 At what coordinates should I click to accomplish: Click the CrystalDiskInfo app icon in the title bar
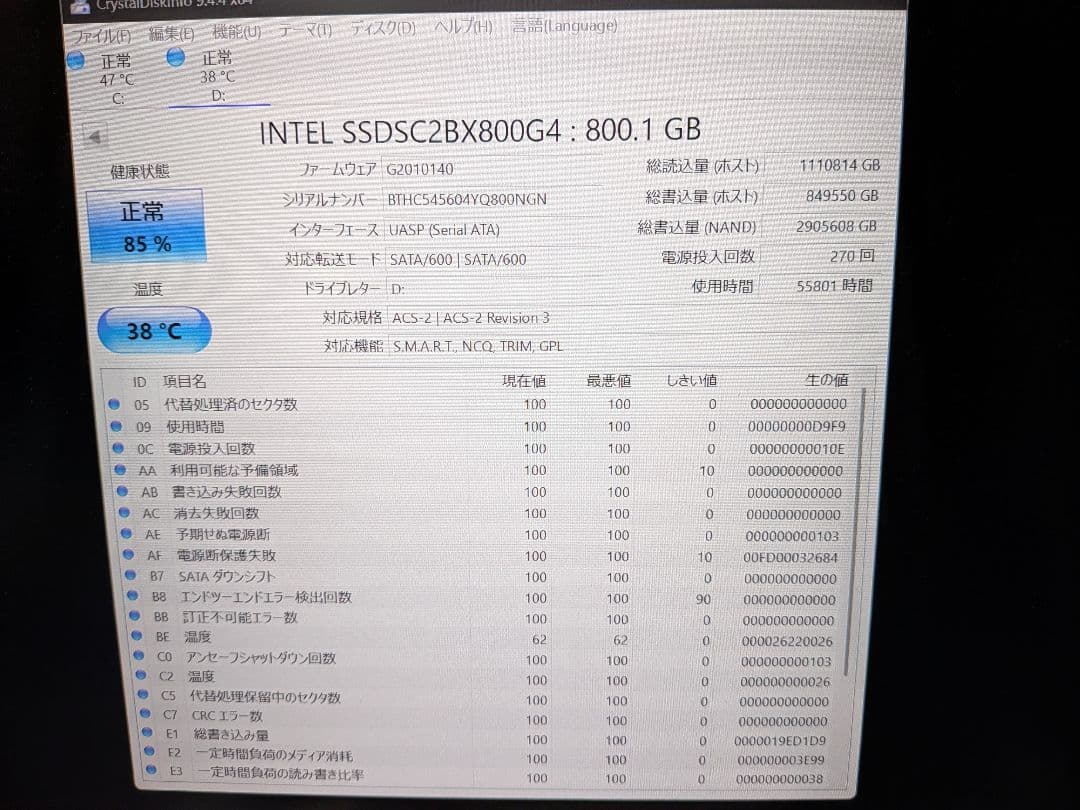pos(80,4)
